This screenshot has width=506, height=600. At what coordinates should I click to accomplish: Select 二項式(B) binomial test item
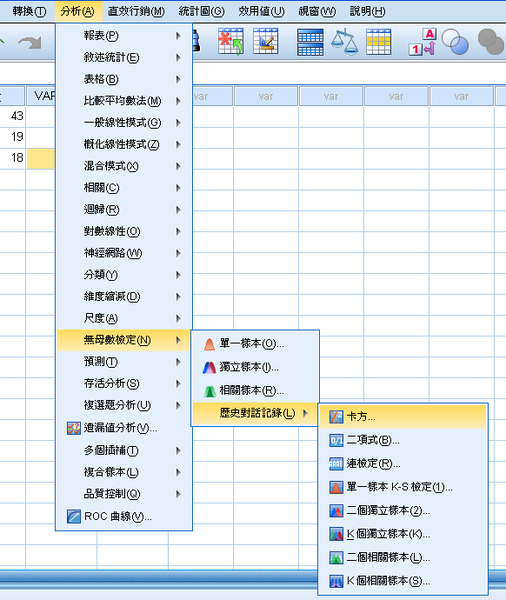pos(403,440)
